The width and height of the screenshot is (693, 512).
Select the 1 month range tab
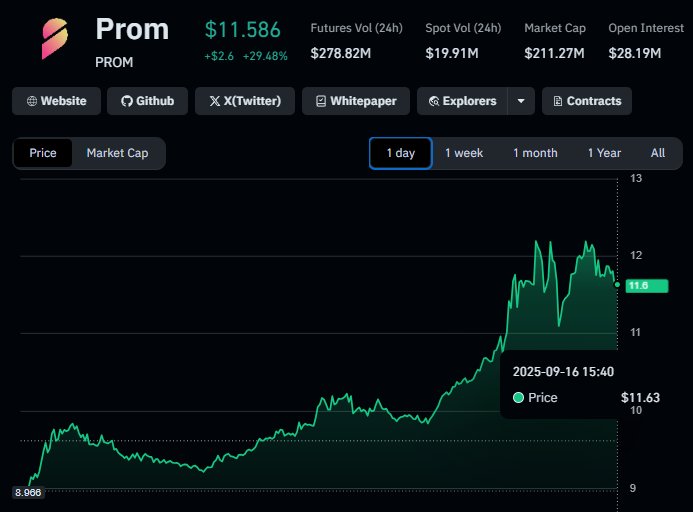(x=535, y=153)
